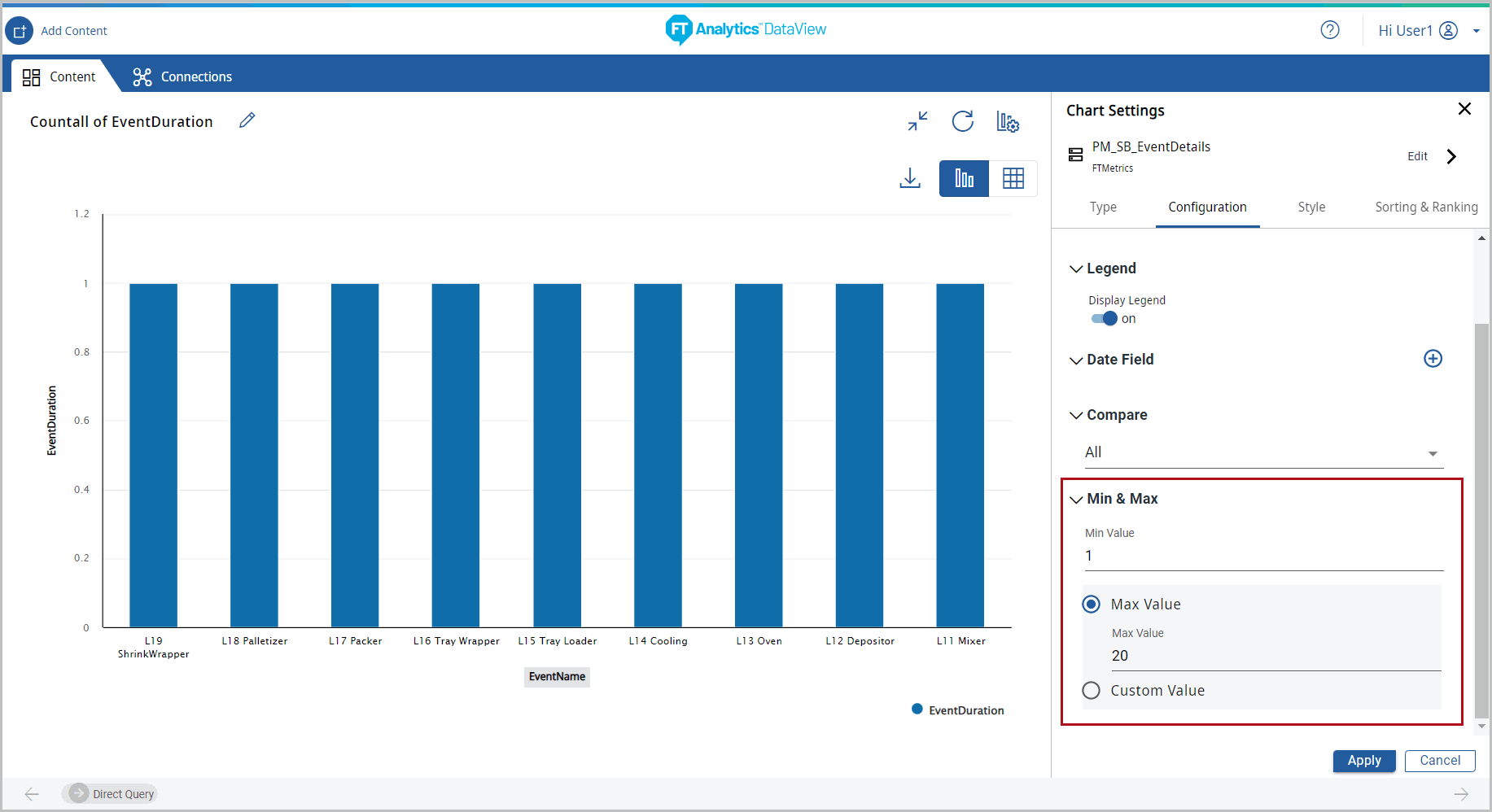The height and width of the screenshot is (812, 1492).
Task: Select the Custom Value radio button
Action: pyautogui.click(x=1092, y=691)
